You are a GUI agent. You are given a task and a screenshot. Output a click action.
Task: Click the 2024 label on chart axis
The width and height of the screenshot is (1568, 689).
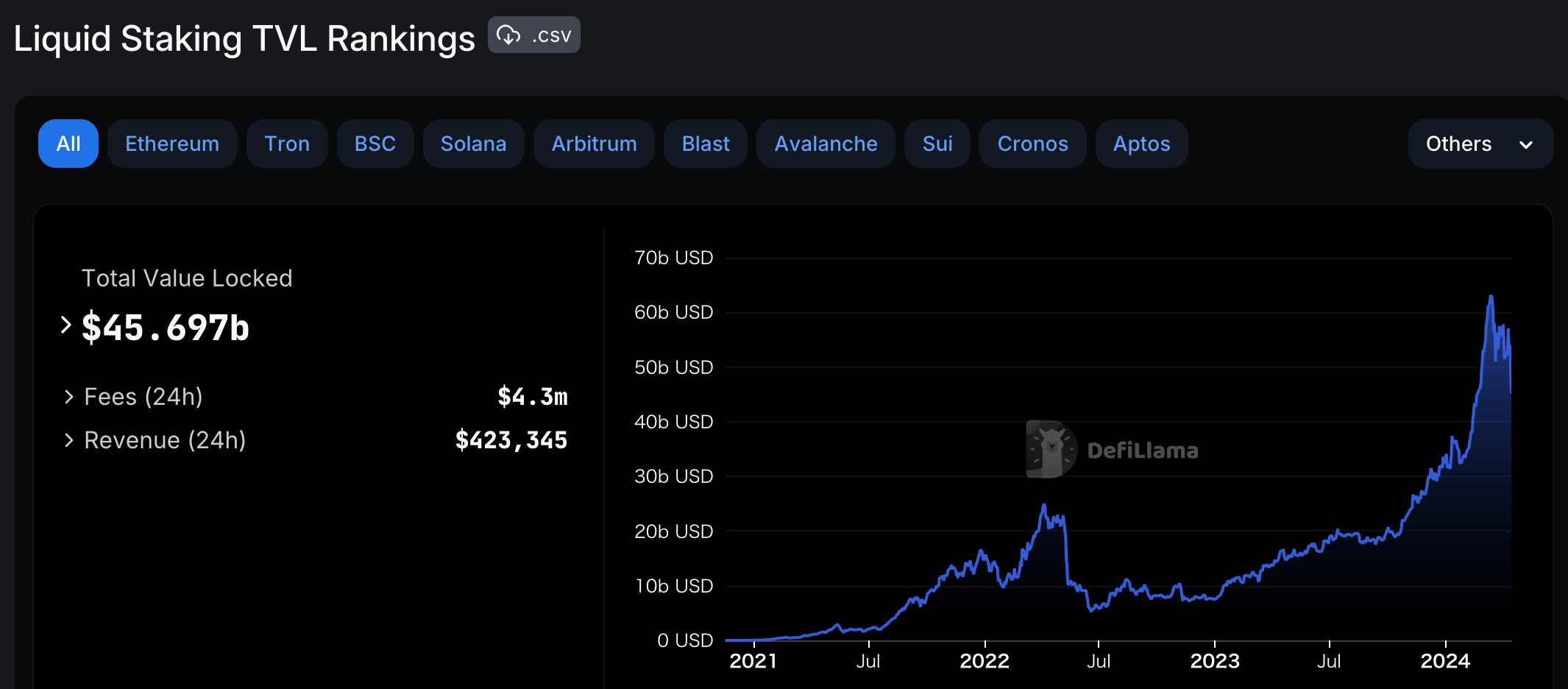(1445, 661)
